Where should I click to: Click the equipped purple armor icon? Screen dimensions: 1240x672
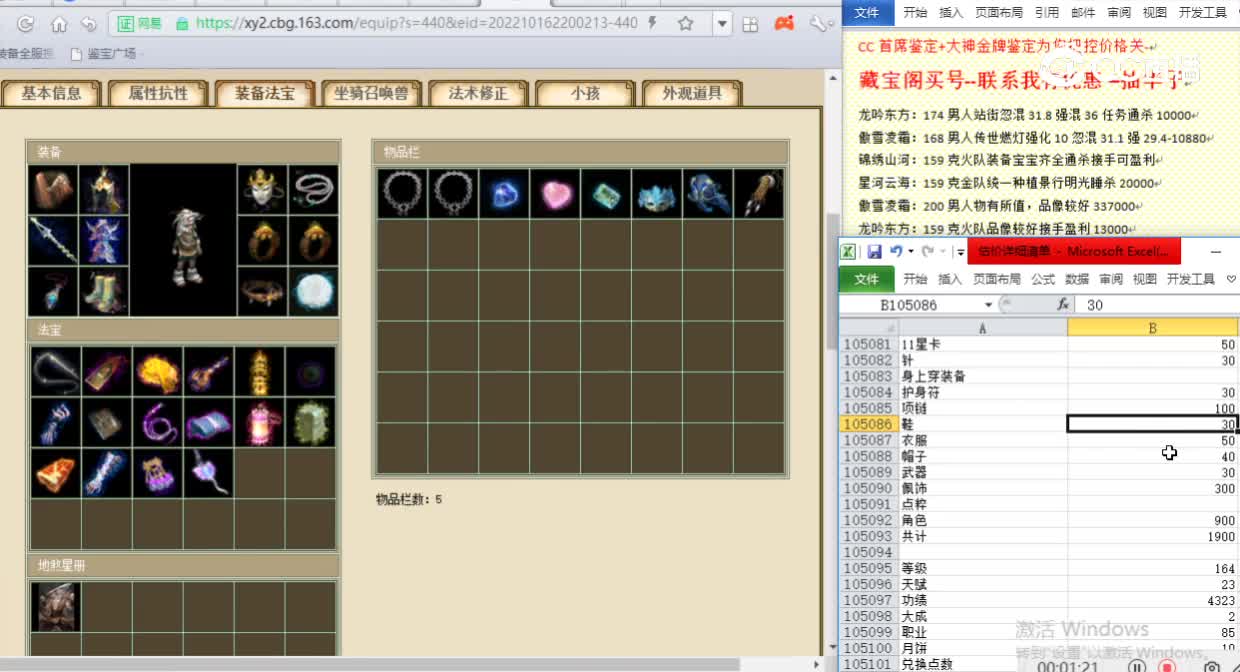click(104, 240)
